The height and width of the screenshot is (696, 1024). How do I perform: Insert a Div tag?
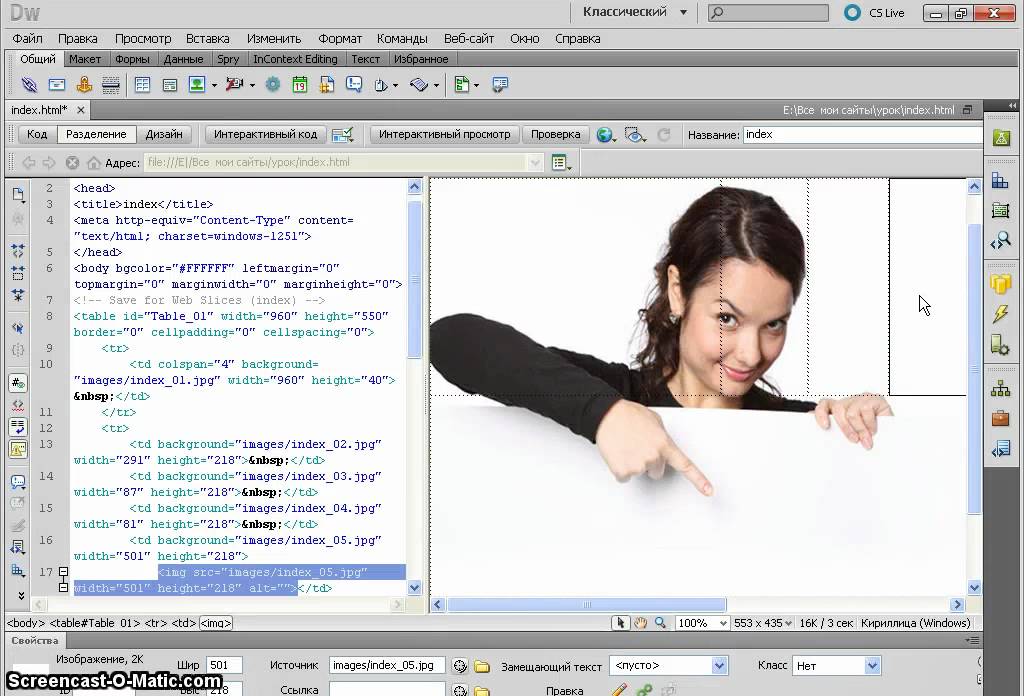coord(170,84)
